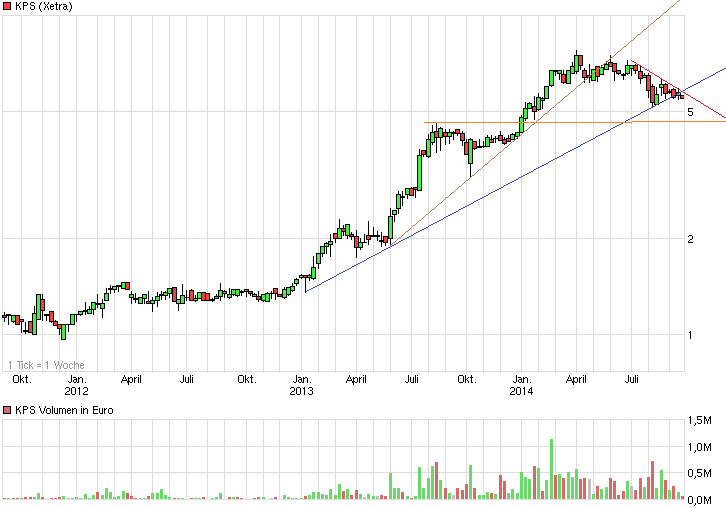
Task: Select the 'KPS Volumen in Euro' legend text
Action: coord(64,411)
